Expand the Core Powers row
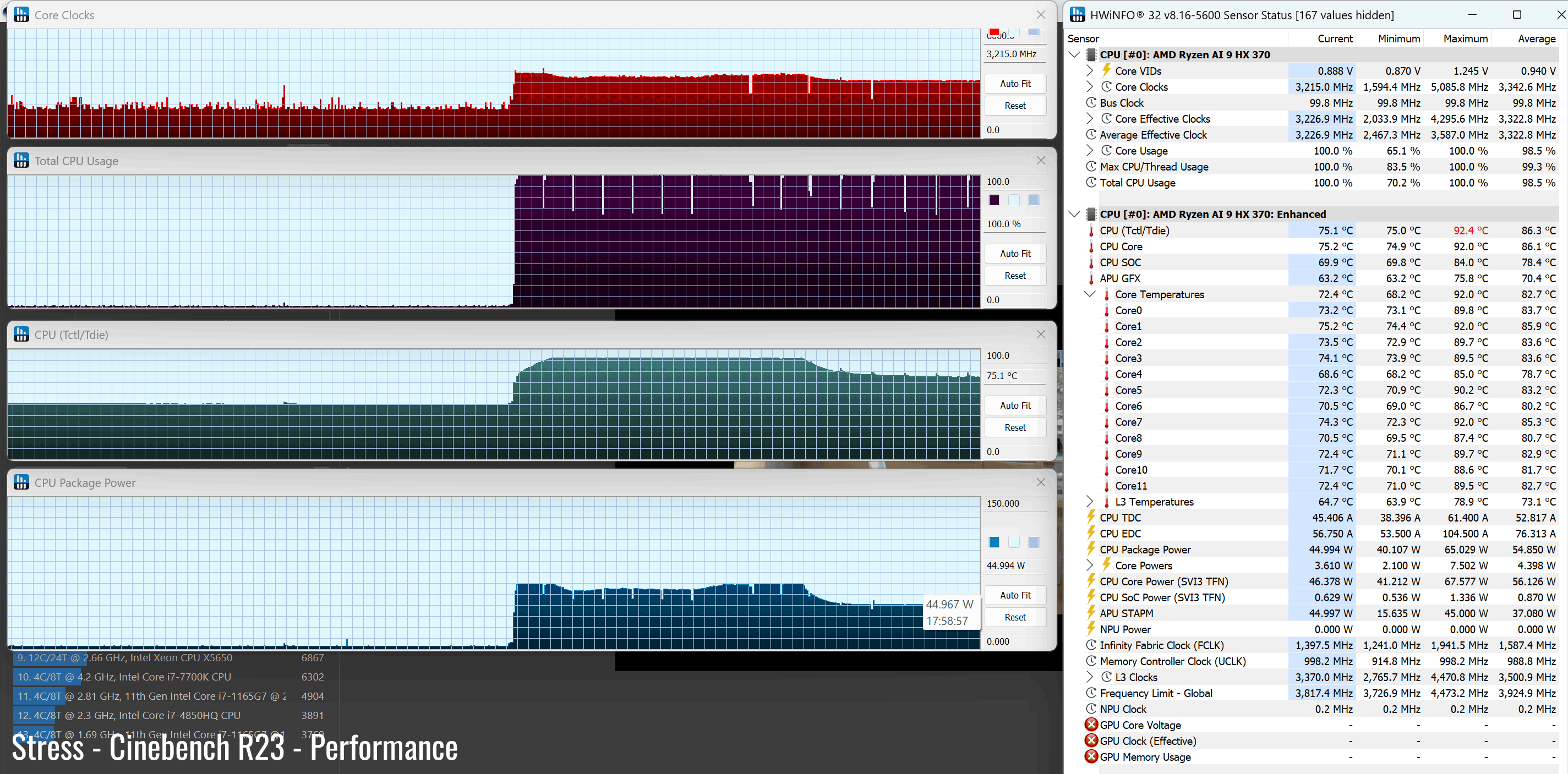Viewport: 1568px width, 774px height. click(x=1090, y=566)
